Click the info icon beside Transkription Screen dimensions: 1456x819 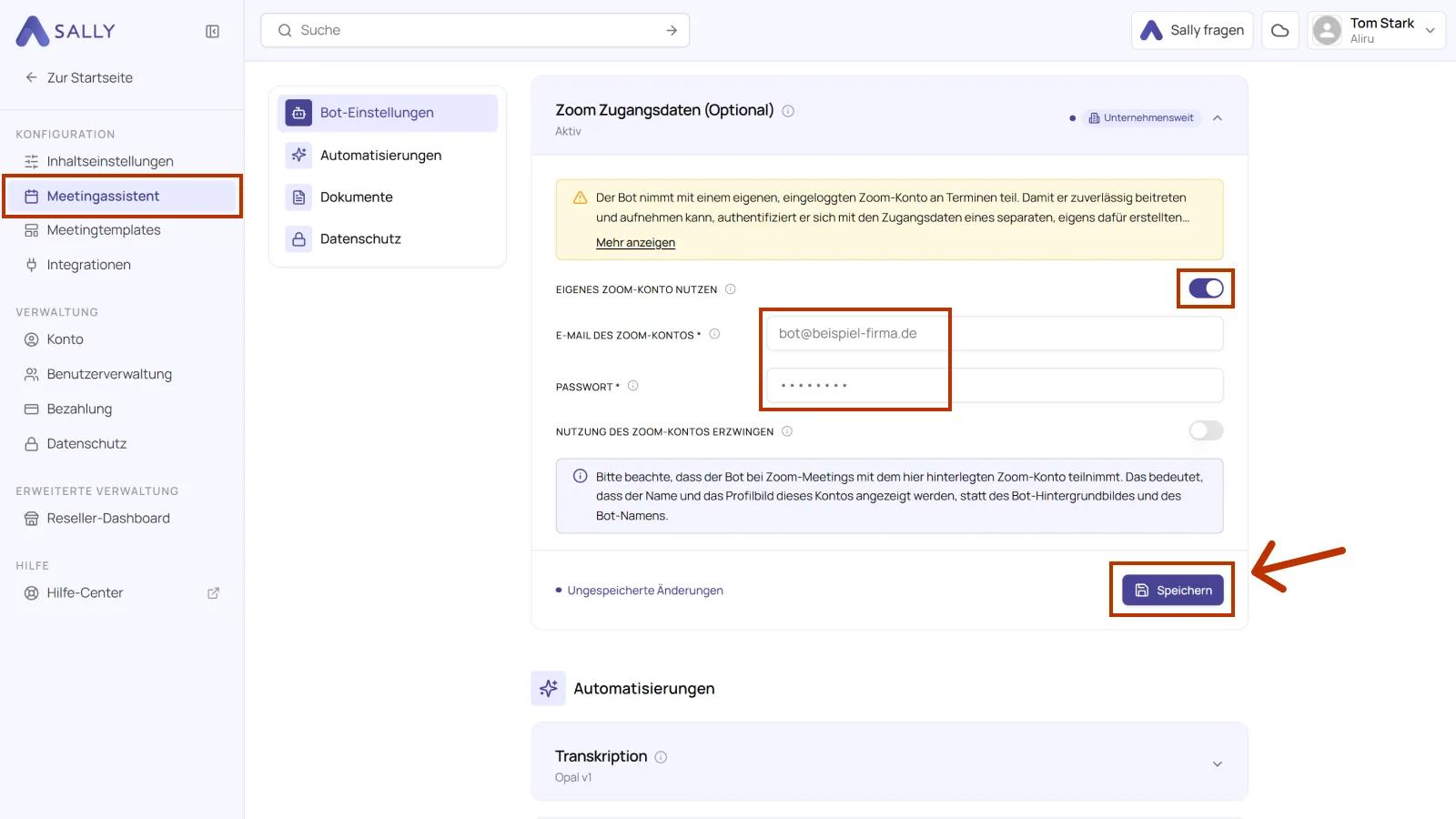(661, 757)
